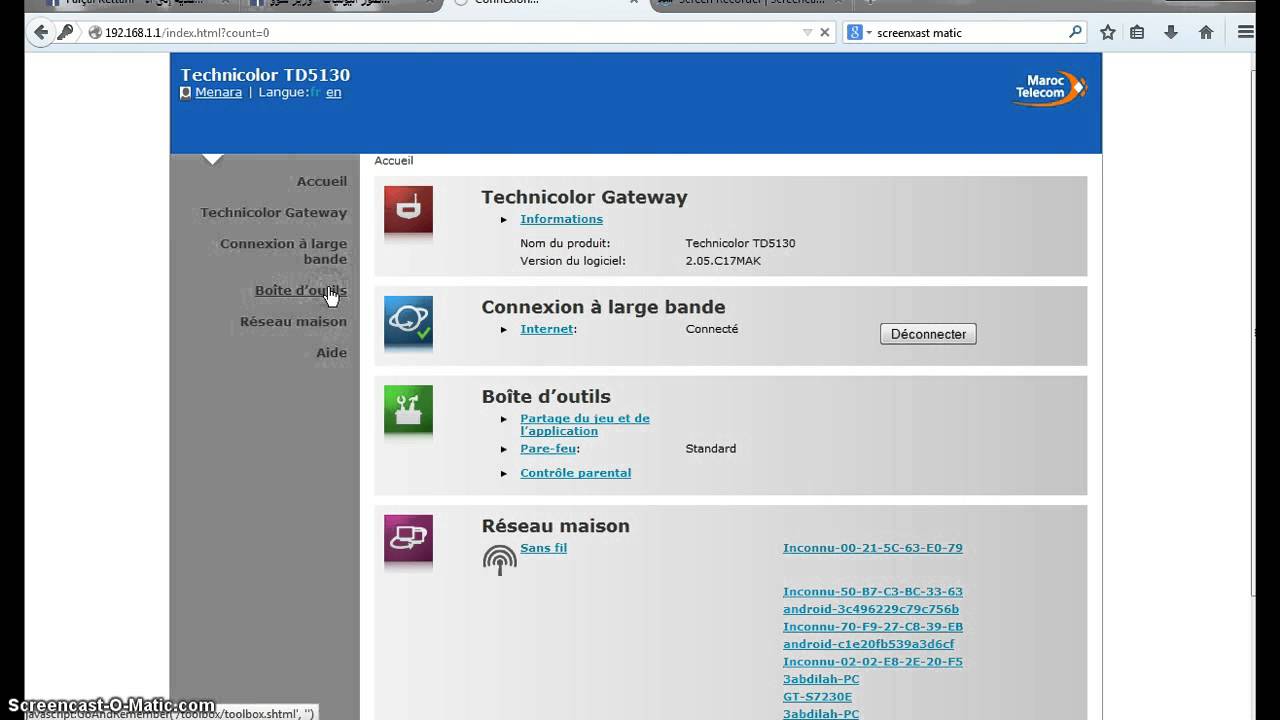Click the purple home network icon

408,539
